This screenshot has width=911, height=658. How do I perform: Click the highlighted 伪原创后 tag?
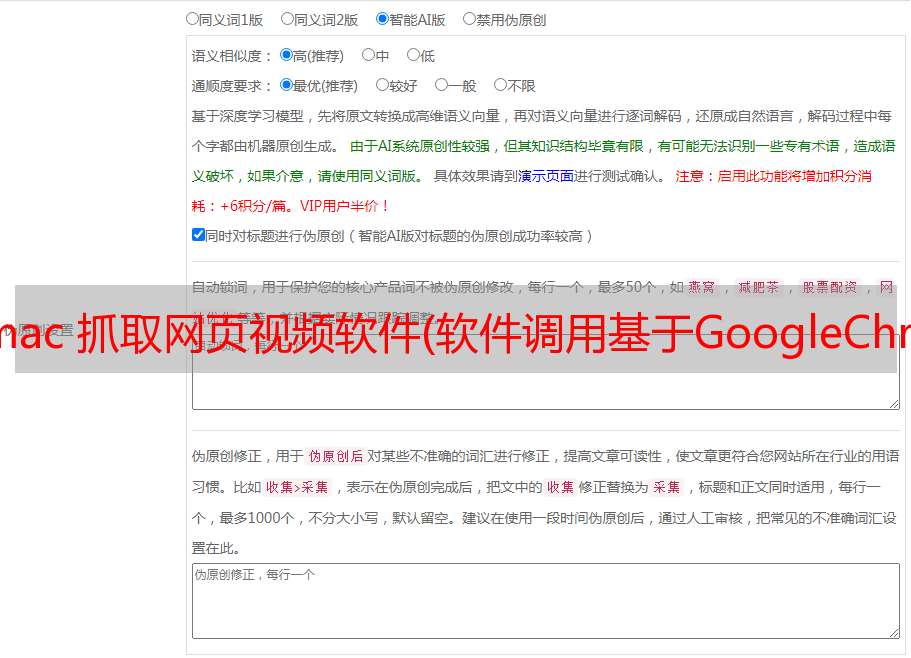coord(336,456)
